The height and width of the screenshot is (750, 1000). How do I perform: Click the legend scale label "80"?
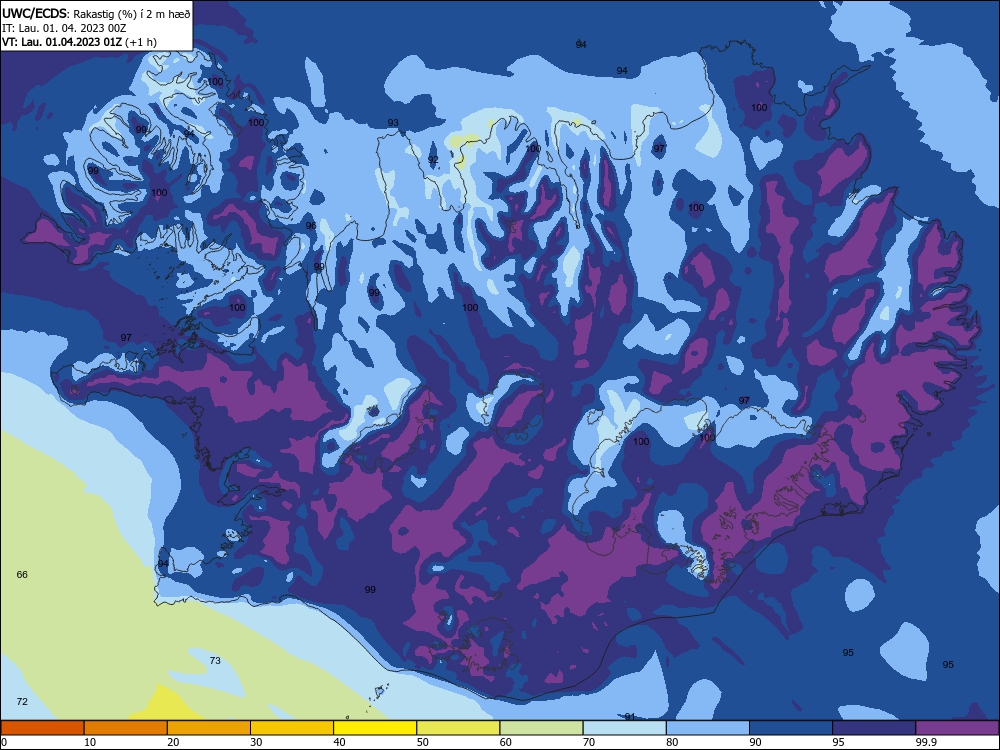pos(672,742)
